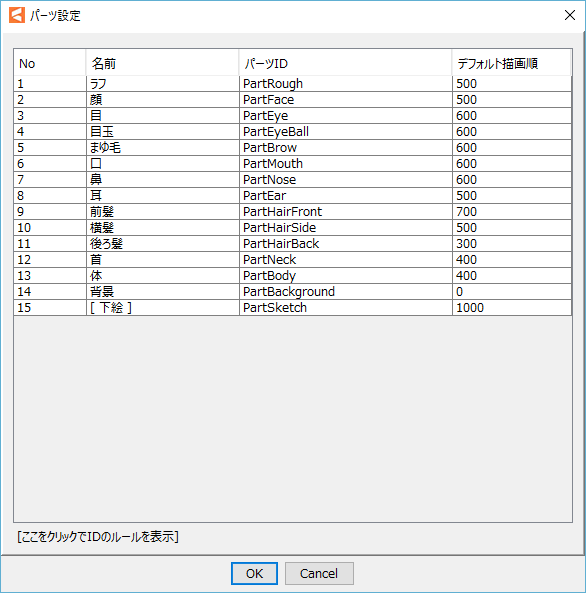
Task: Select draw order 0 for PartBackground
Action: coord(512,292)
